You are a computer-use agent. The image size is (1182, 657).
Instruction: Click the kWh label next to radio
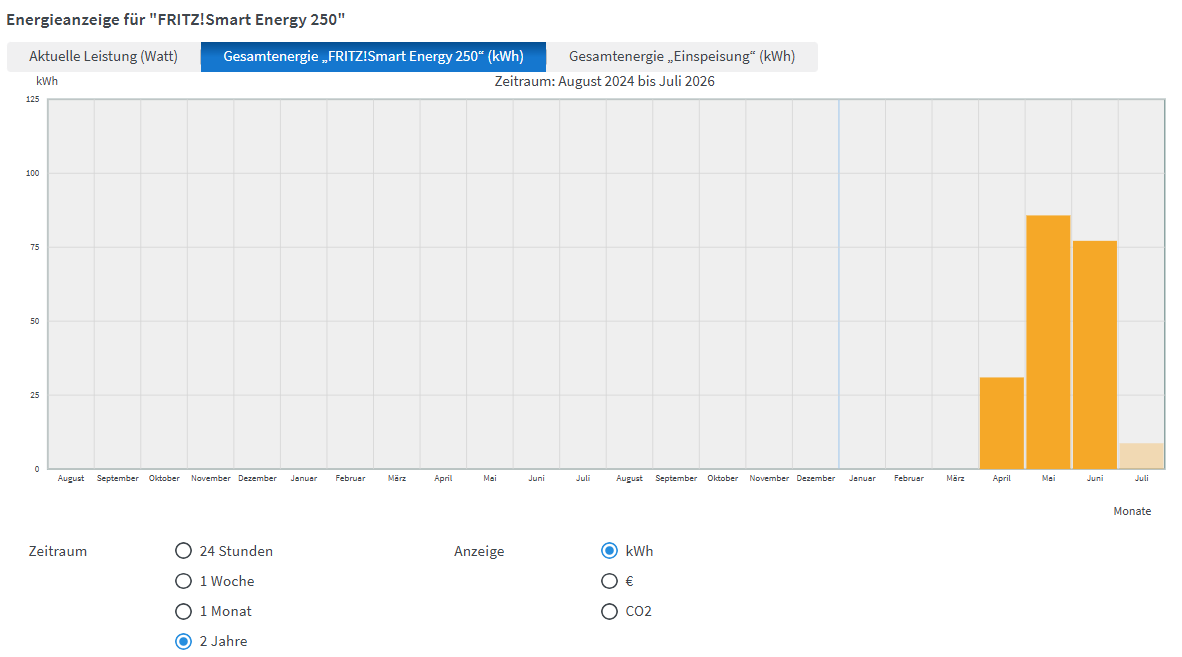(x=639, y=551)
